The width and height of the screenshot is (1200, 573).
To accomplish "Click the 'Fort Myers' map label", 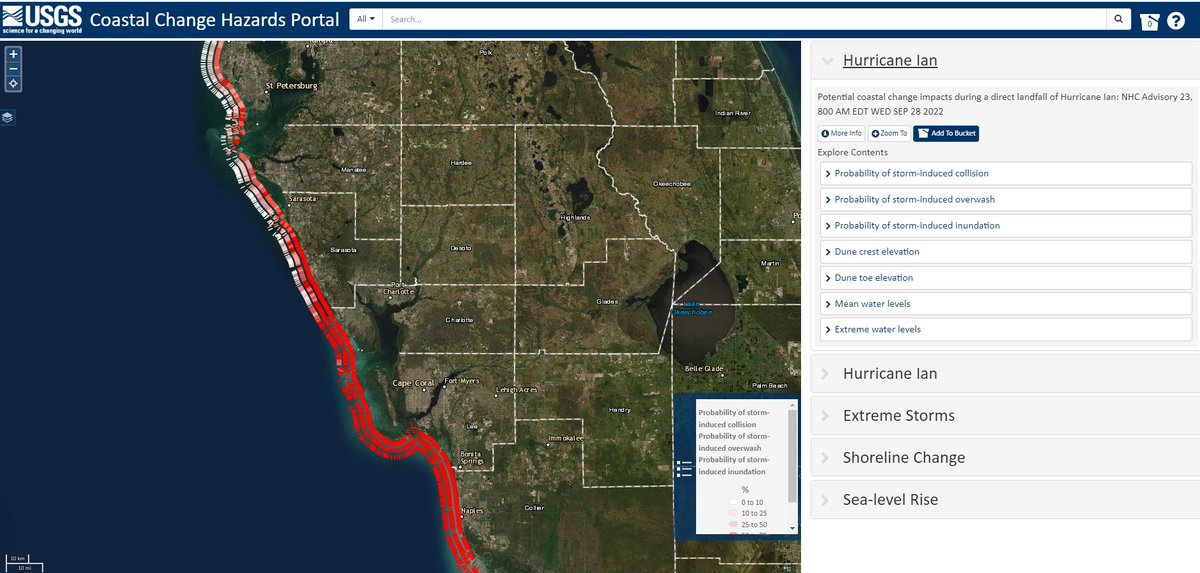I will tap(463, 381).
